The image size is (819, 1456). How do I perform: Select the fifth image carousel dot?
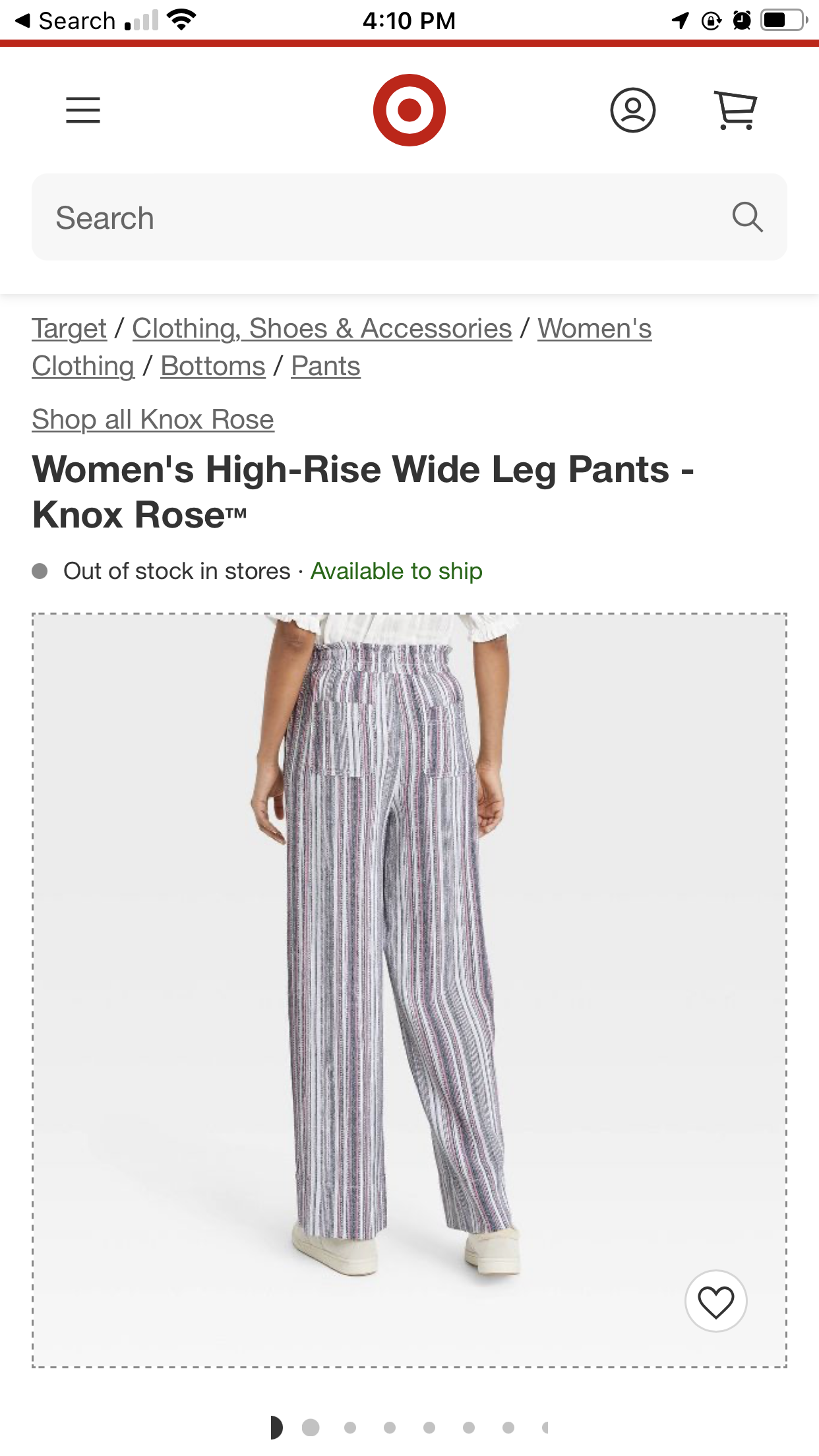pyautogui.click(x=429, y=1428)
